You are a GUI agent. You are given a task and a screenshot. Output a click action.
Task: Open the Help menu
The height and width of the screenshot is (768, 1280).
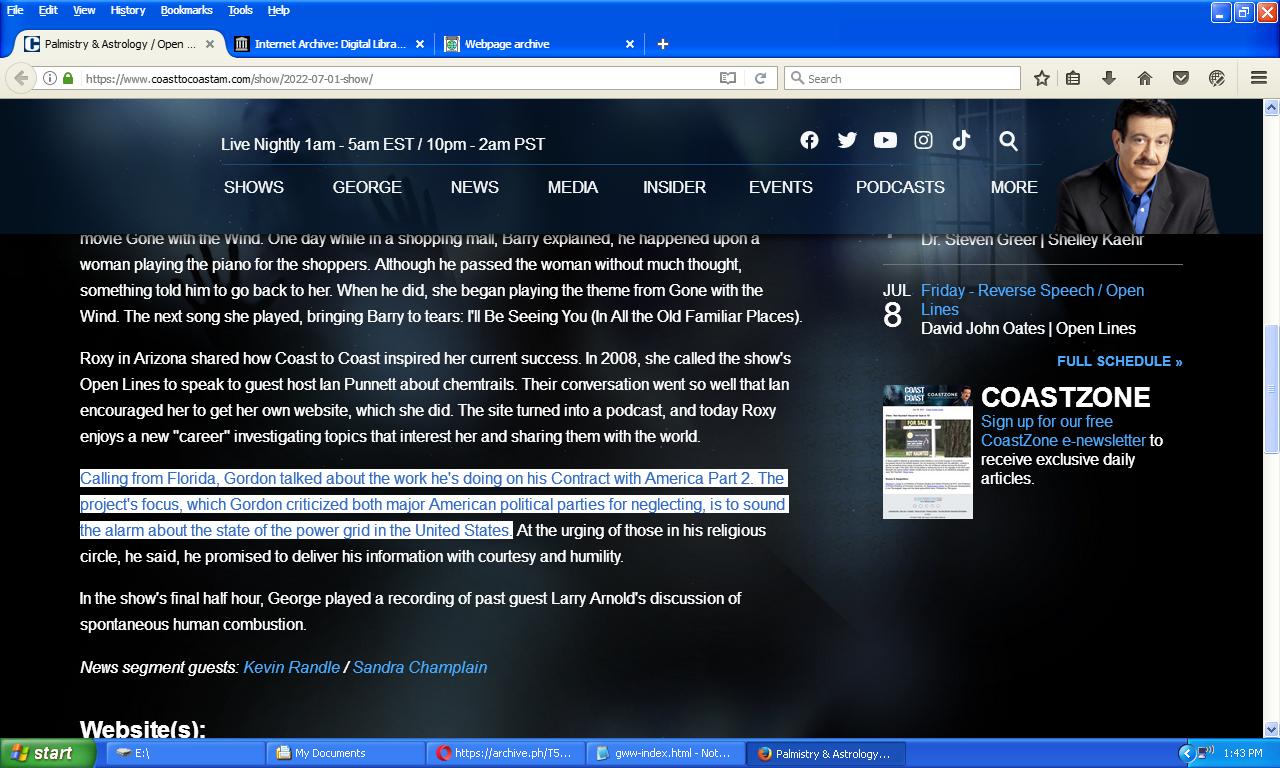278,10
